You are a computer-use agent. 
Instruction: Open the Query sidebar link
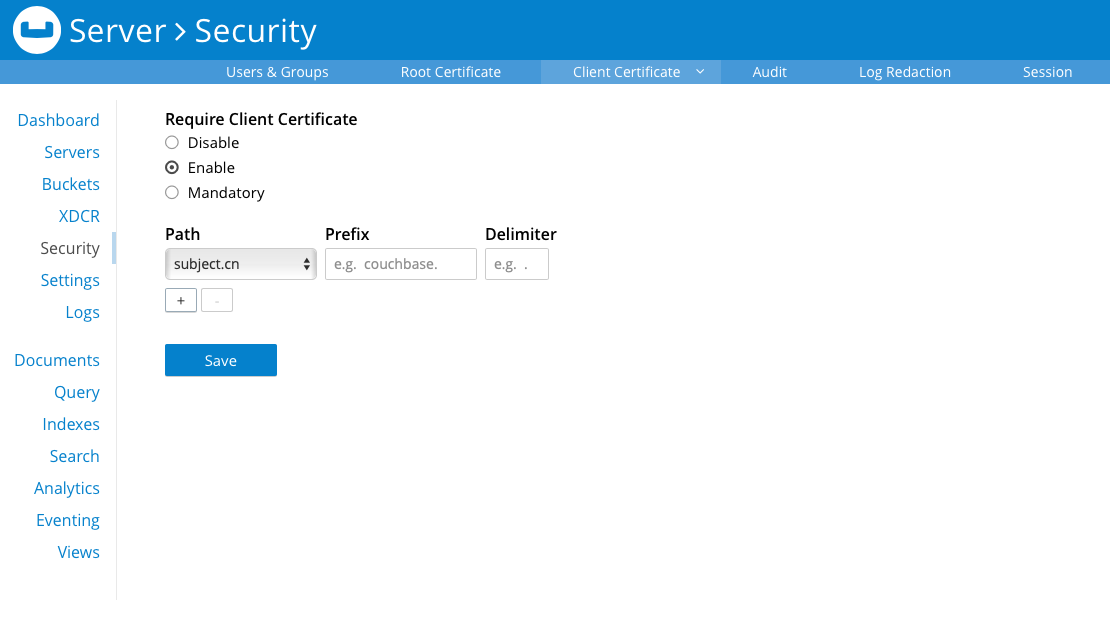pos(77,392)
